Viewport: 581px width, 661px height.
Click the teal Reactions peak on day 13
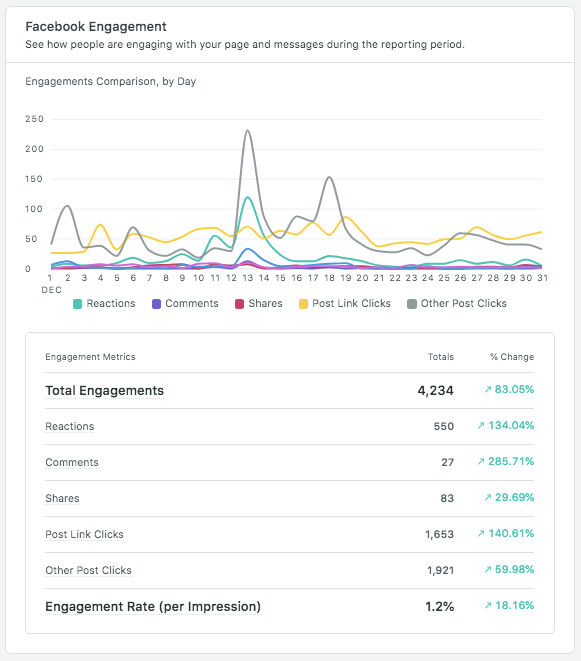coord(247,198)
